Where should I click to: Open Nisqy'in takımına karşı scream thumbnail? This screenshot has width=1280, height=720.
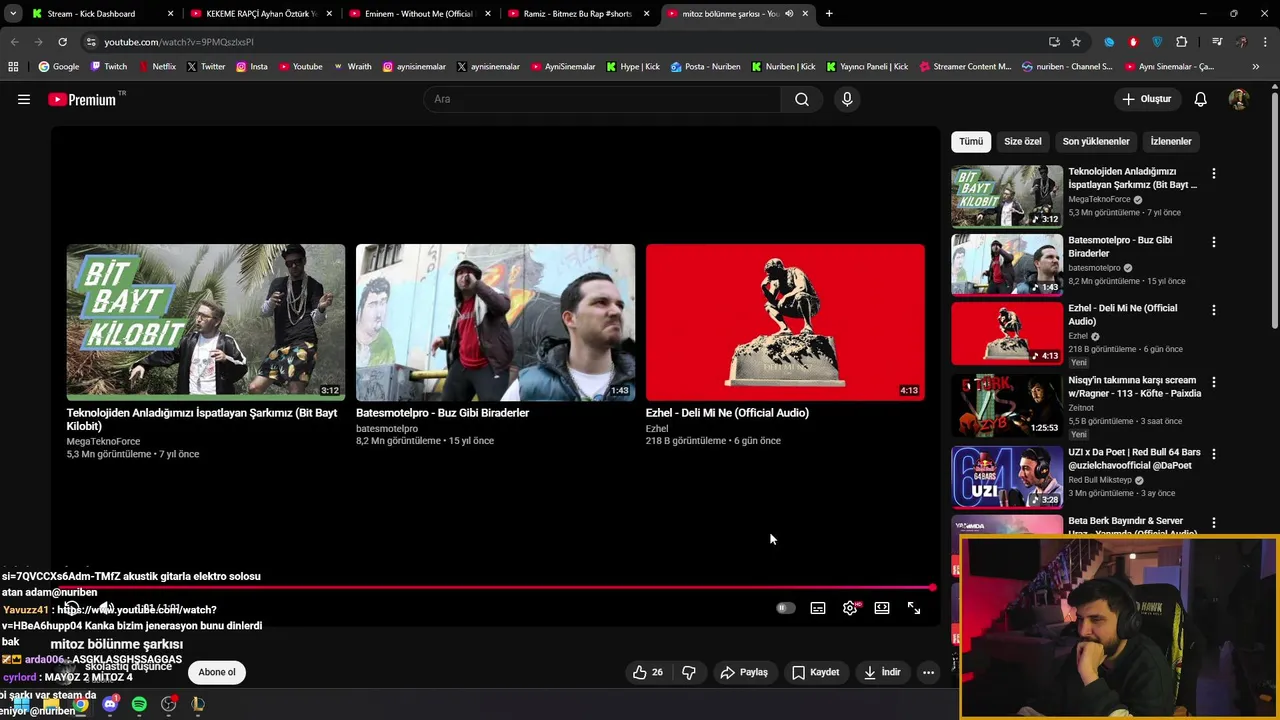[x=1007, y=405]
